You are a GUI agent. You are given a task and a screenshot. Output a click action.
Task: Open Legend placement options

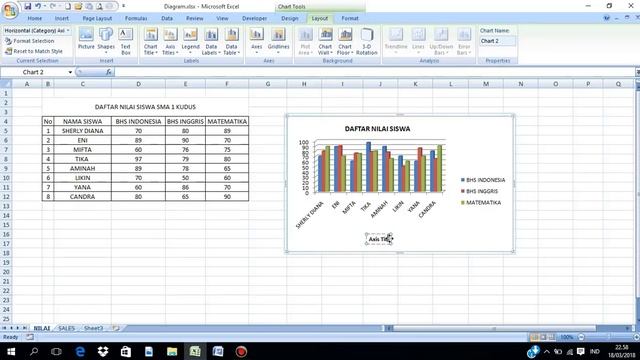(x=190, y=41)
